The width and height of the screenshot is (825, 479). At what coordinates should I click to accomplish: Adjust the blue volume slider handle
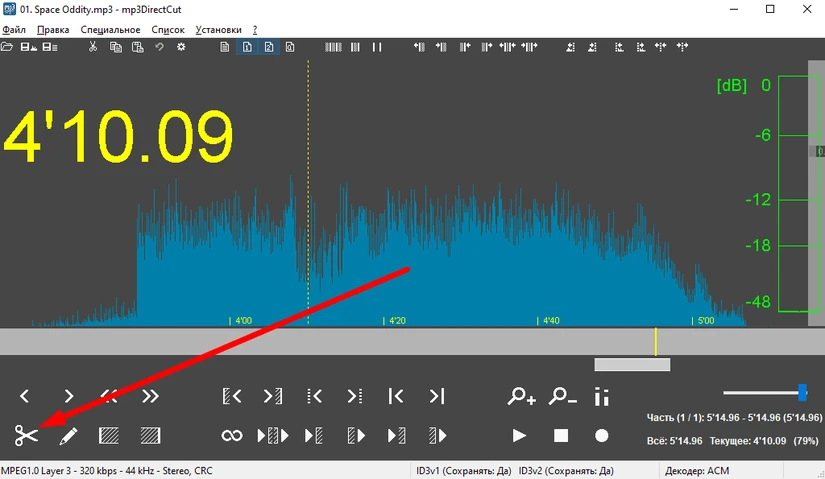802,393
